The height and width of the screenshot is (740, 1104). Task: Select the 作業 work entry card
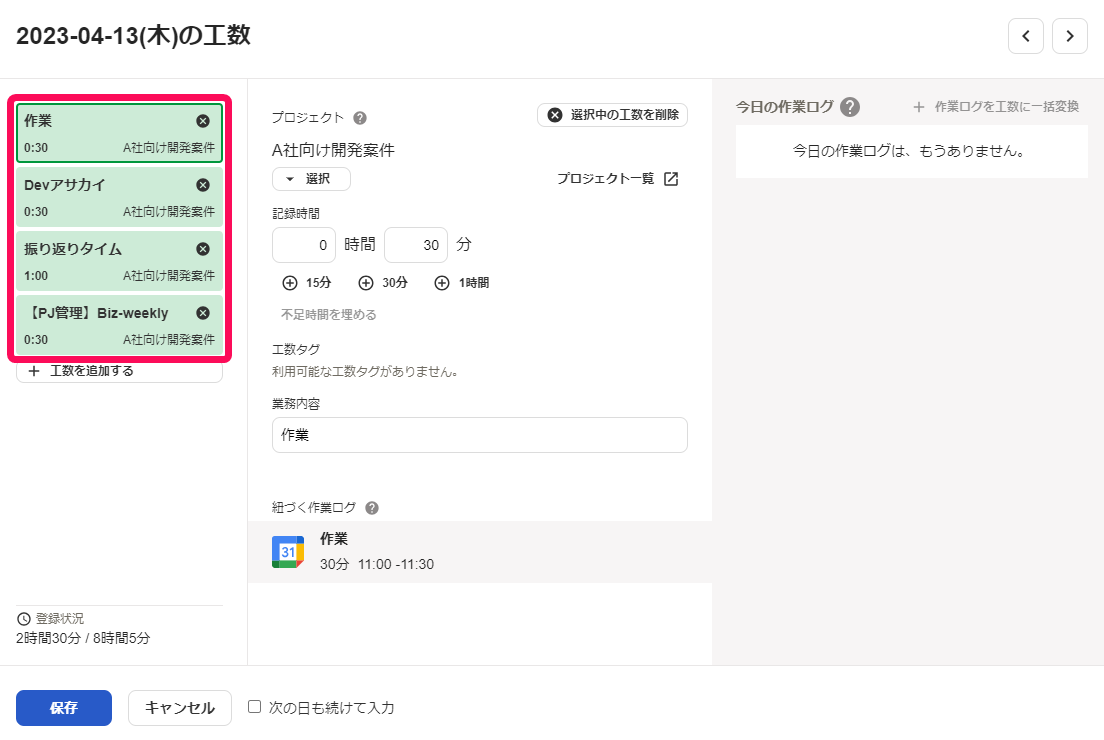[x=119, y=133]
